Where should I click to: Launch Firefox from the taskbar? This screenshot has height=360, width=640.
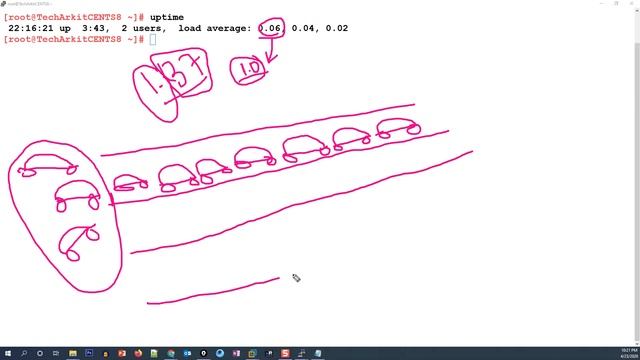pyautogui.click(x=138, y=353)
